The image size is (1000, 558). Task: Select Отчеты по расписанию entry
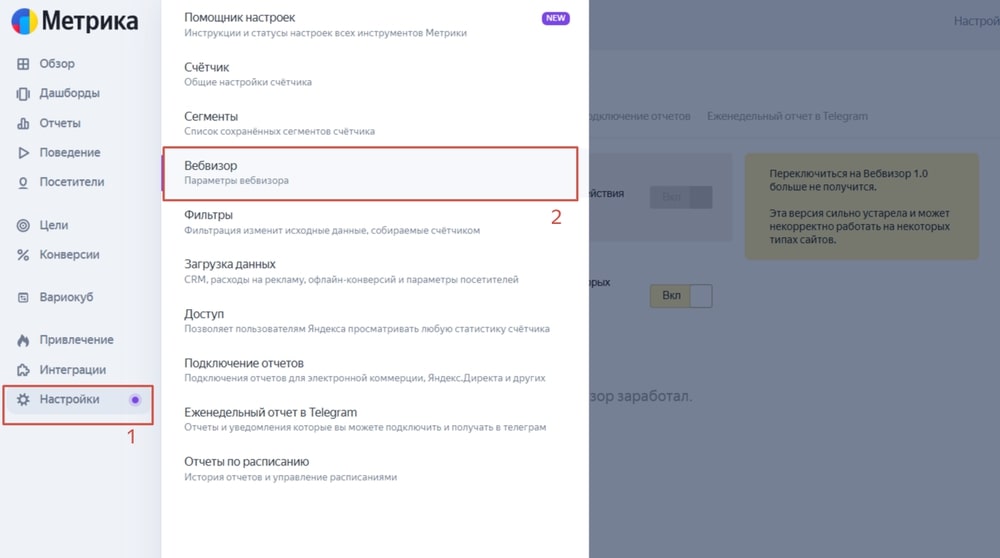click(x=375, y=469)
